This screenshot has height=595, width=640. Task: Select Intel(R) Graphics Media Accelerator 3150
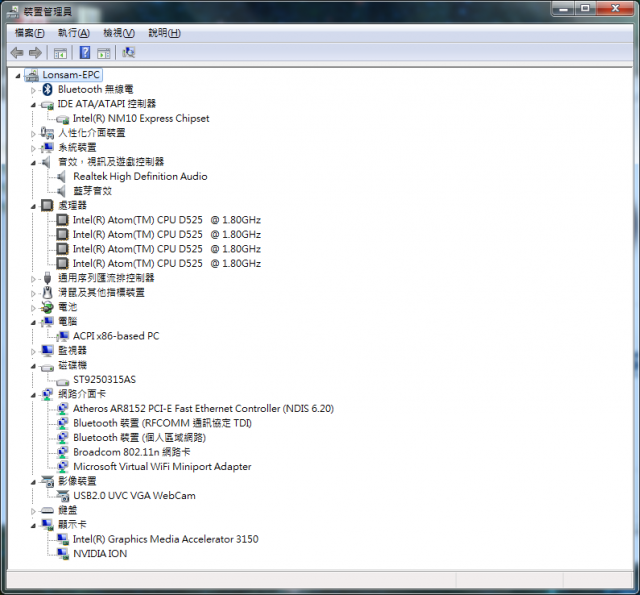[165, 539]
